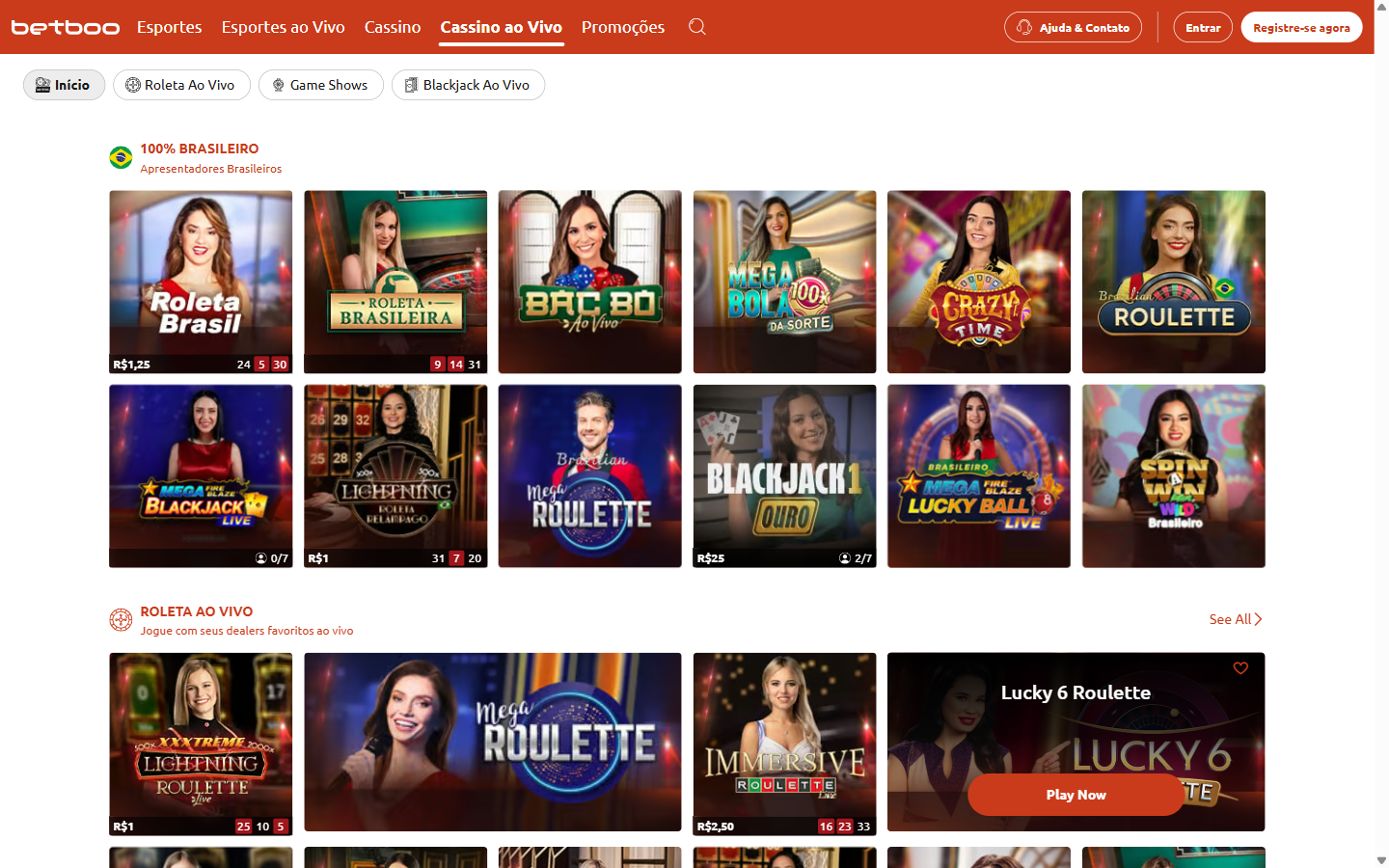
Task: Click ROLETA AO VIVO section heading
Action: click(x=197, y=611)
